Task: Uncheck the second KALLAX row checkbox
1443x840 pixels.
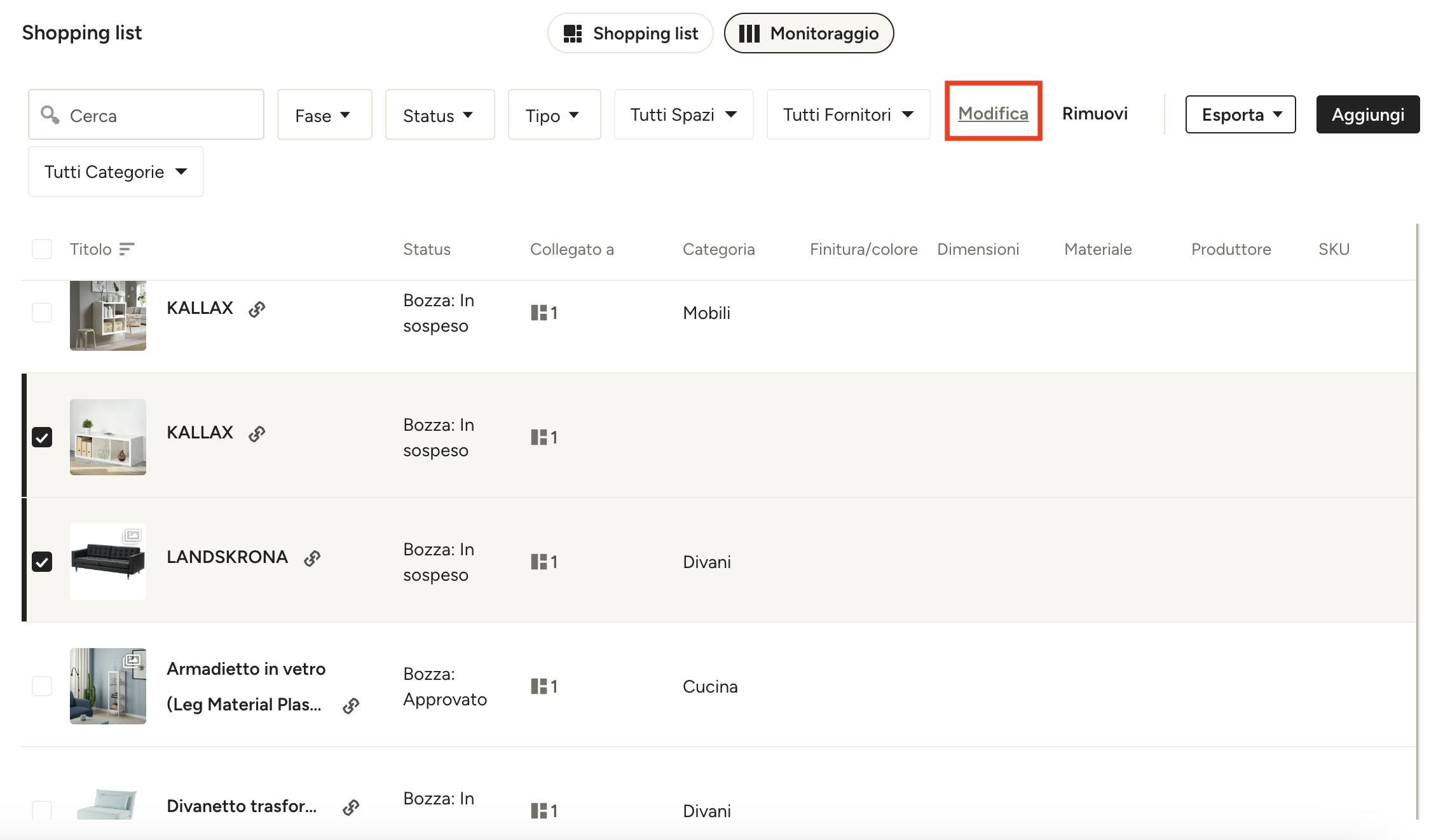Action: click(x=42, y=437)
